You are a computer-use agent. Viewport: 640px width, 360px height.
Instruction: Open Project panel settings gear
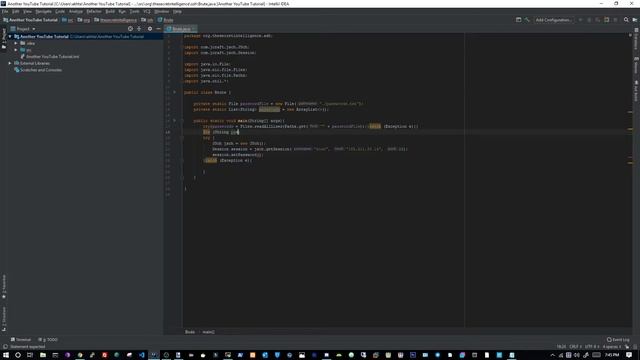[150, 29]
